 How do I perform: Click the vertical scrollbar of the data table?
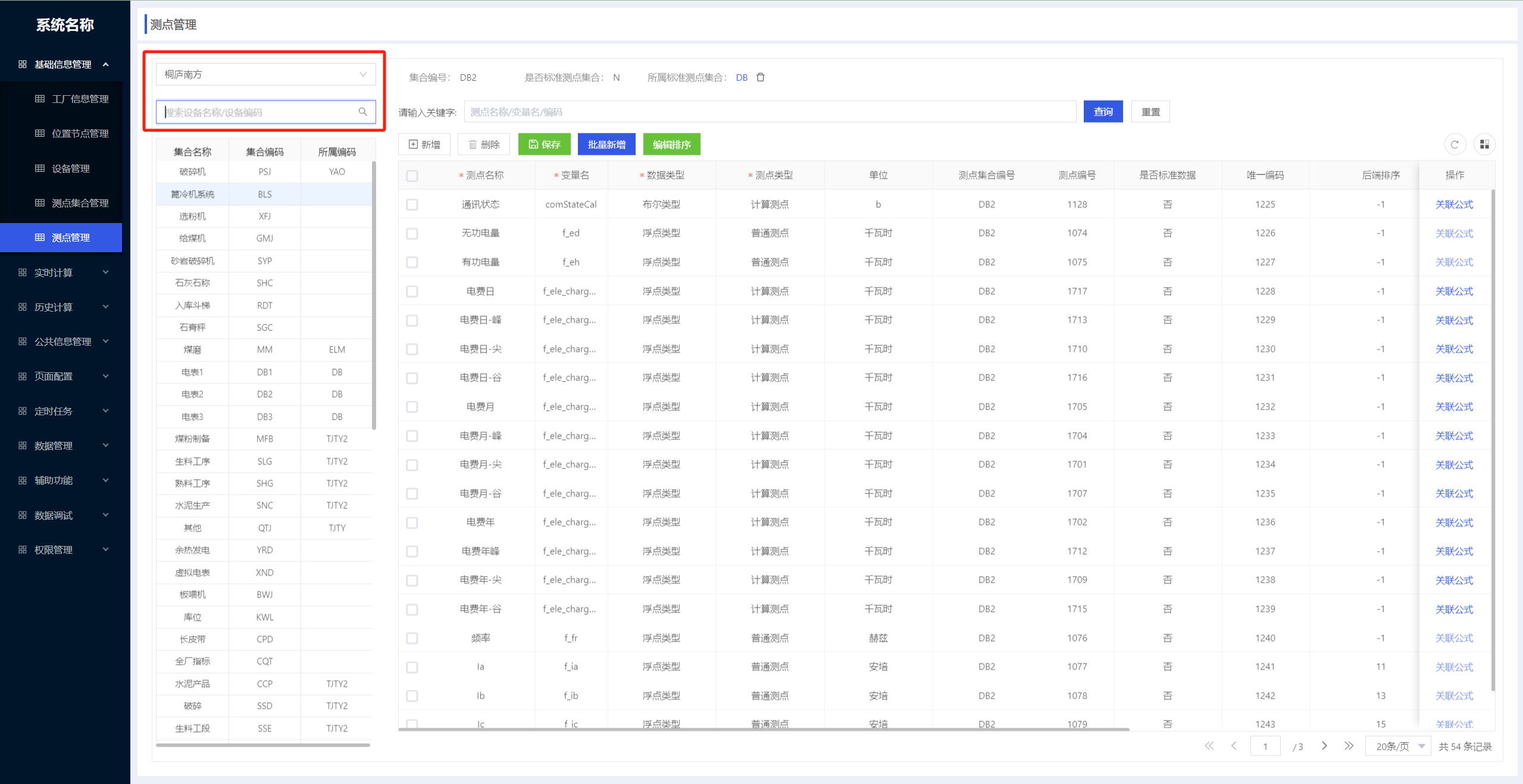1493,440
